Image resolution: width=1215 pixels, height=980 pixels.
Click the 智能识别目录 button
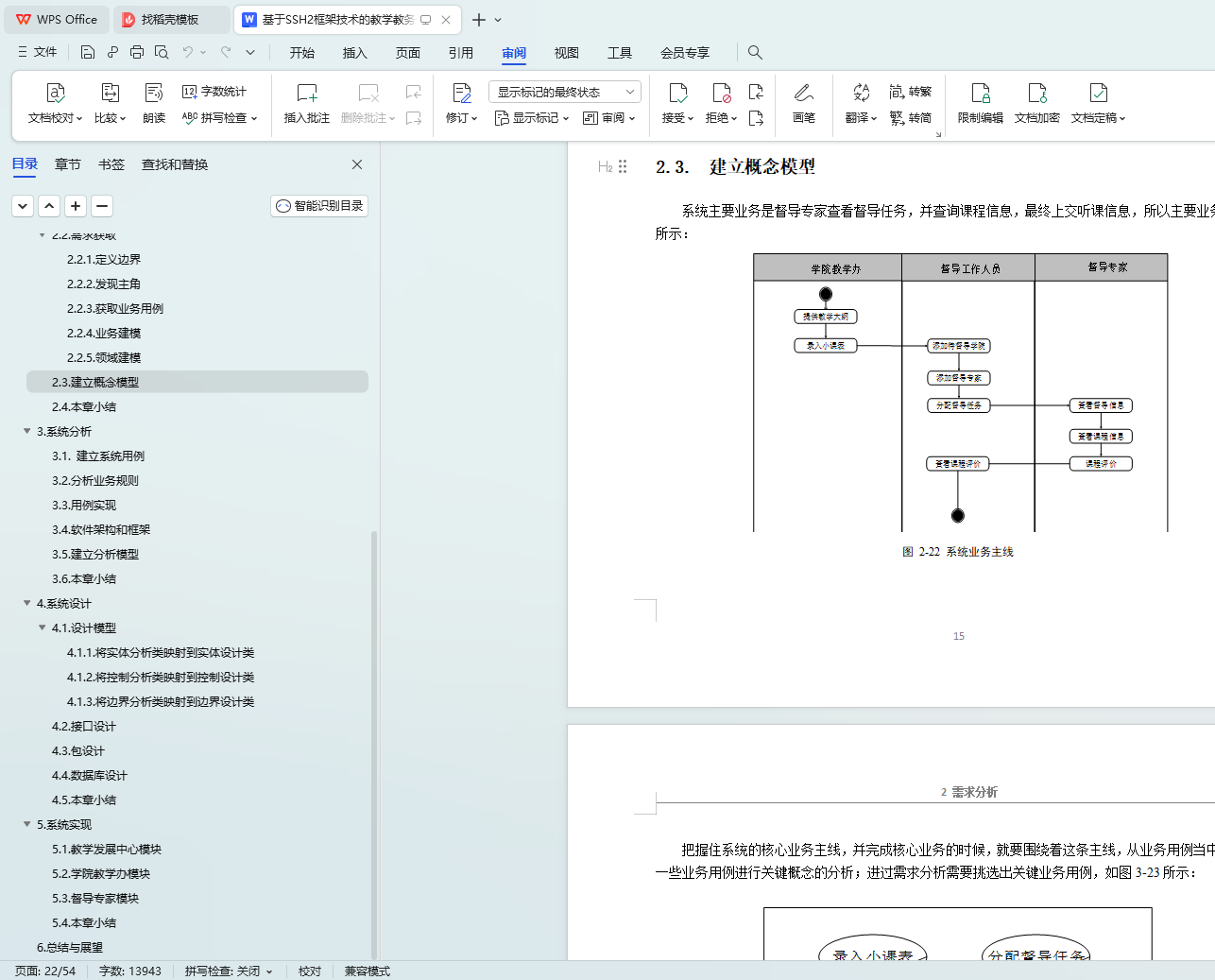[x=319, y=206]
